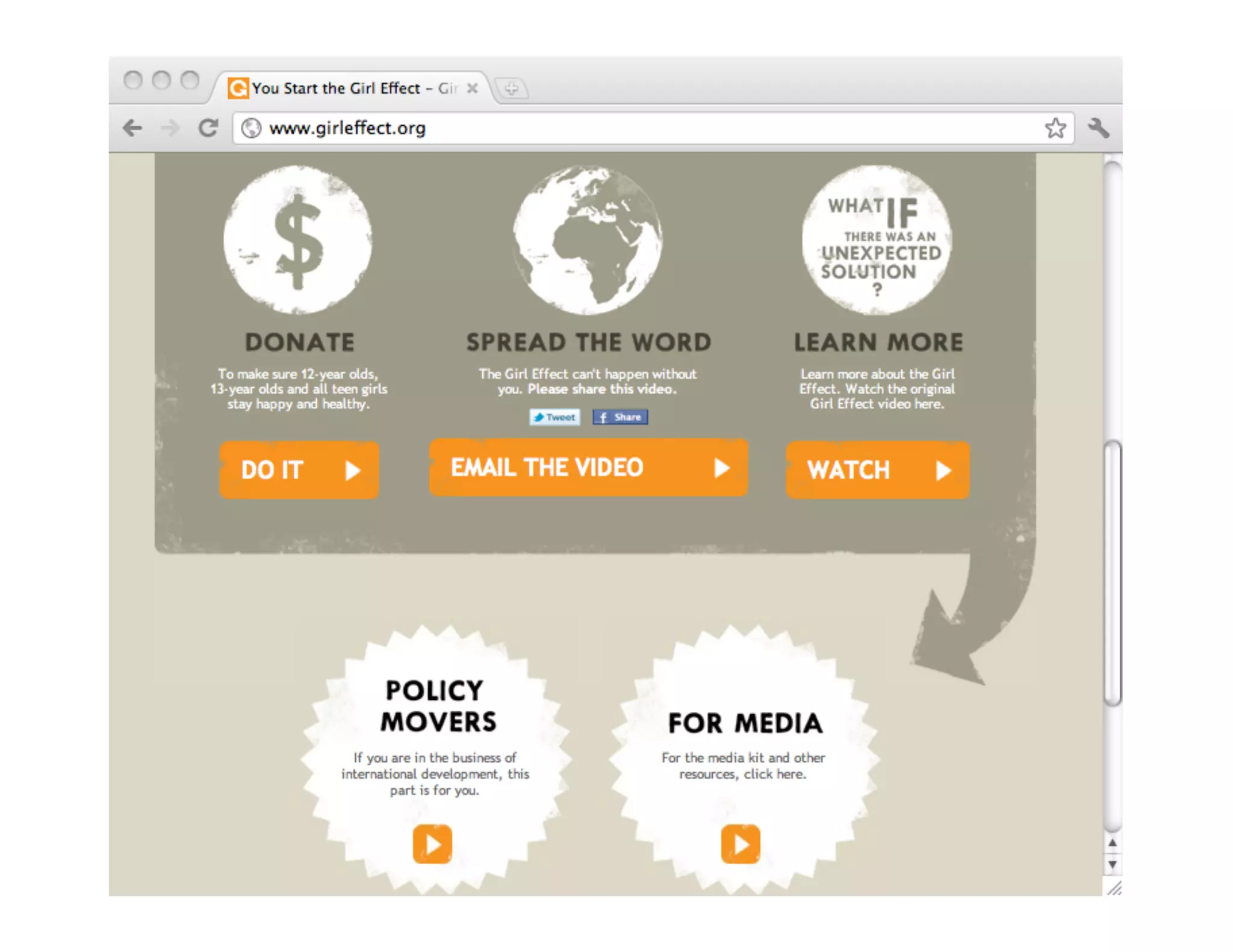Click the dollar sign Donate circle
Screen dimensions: 1233x952
297,240
